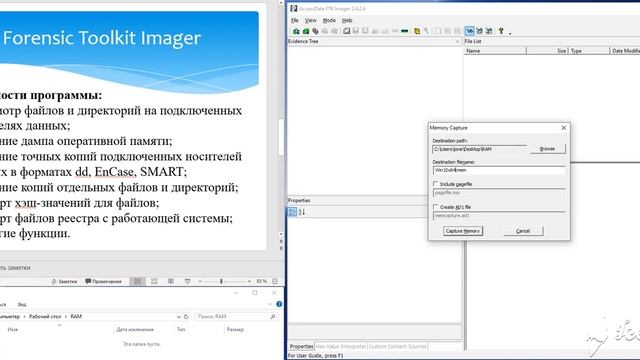Click the FTK Imager help question-mark icon
Image resolution: width=640 pixels, height=360 pixels.
[501, 31]
